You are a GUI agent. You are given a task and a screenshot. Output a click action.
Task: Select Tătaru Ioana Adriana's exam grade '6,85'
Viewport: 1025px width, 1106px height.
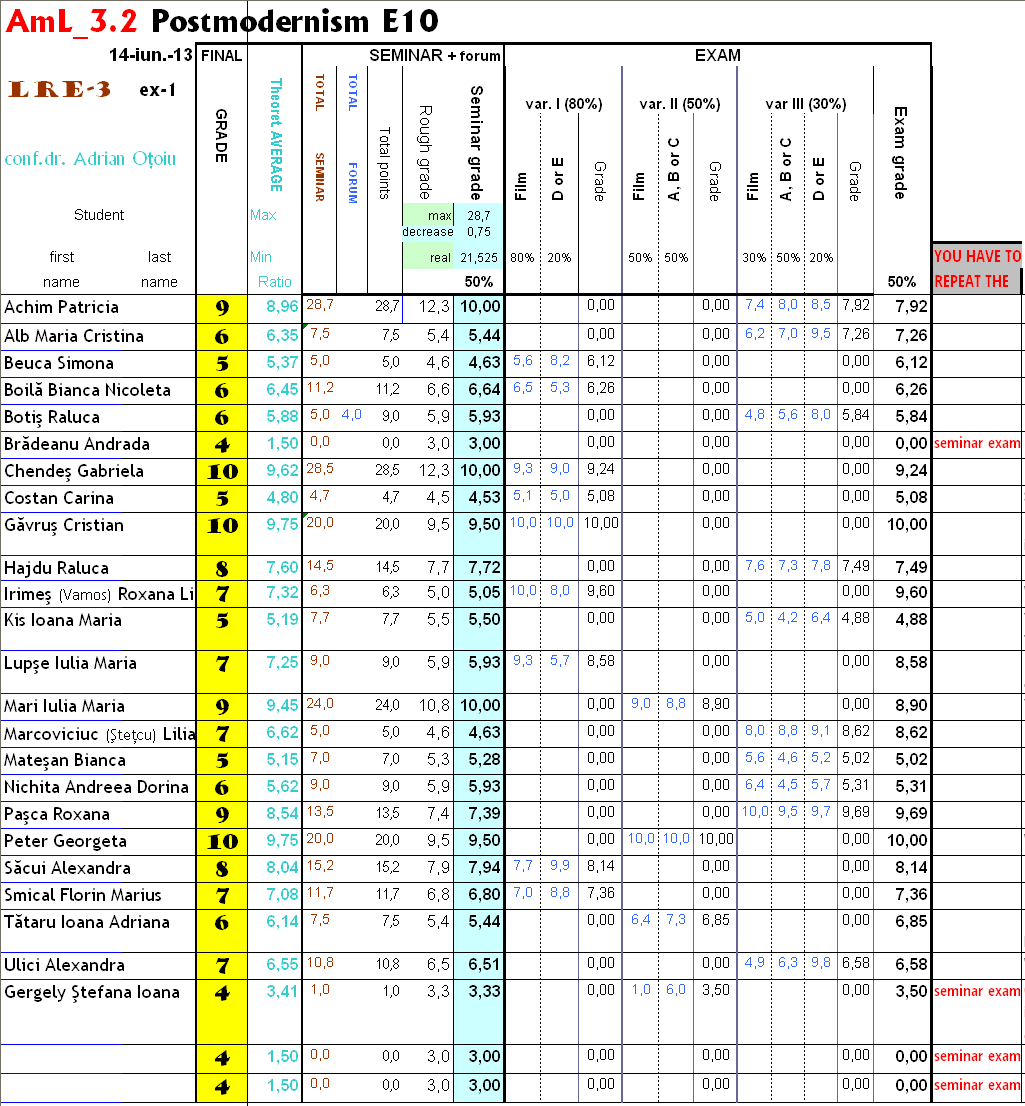(911, 922)
